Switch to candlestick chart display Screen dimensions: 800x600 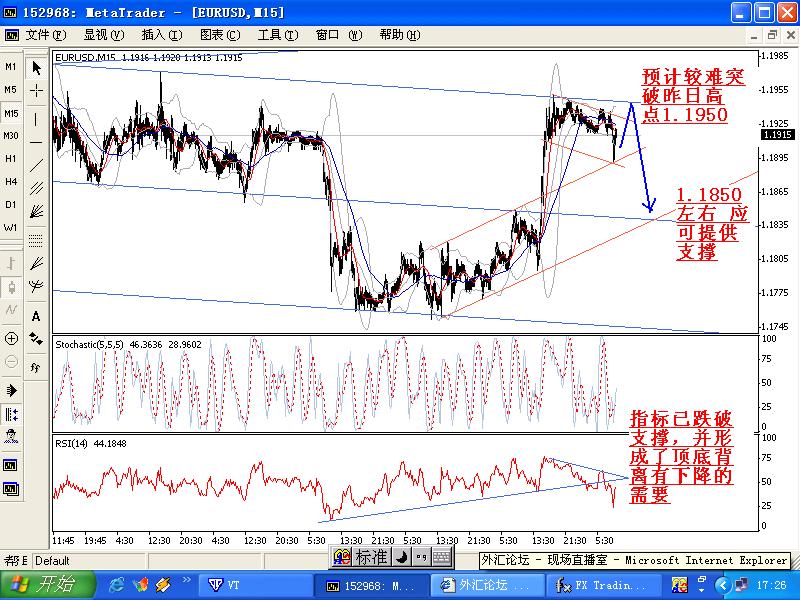(11, 287)
